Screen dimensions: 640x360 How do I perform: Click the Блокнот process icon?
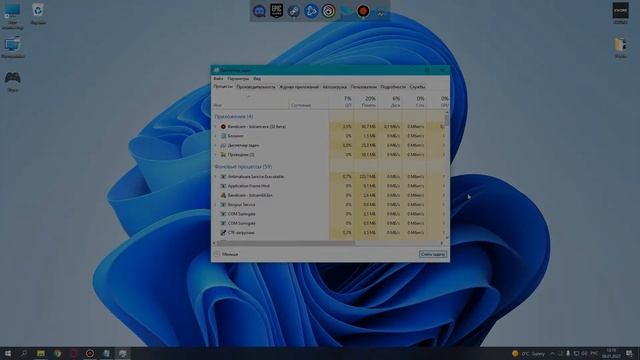pyautogui.click(x=223, y=136)
